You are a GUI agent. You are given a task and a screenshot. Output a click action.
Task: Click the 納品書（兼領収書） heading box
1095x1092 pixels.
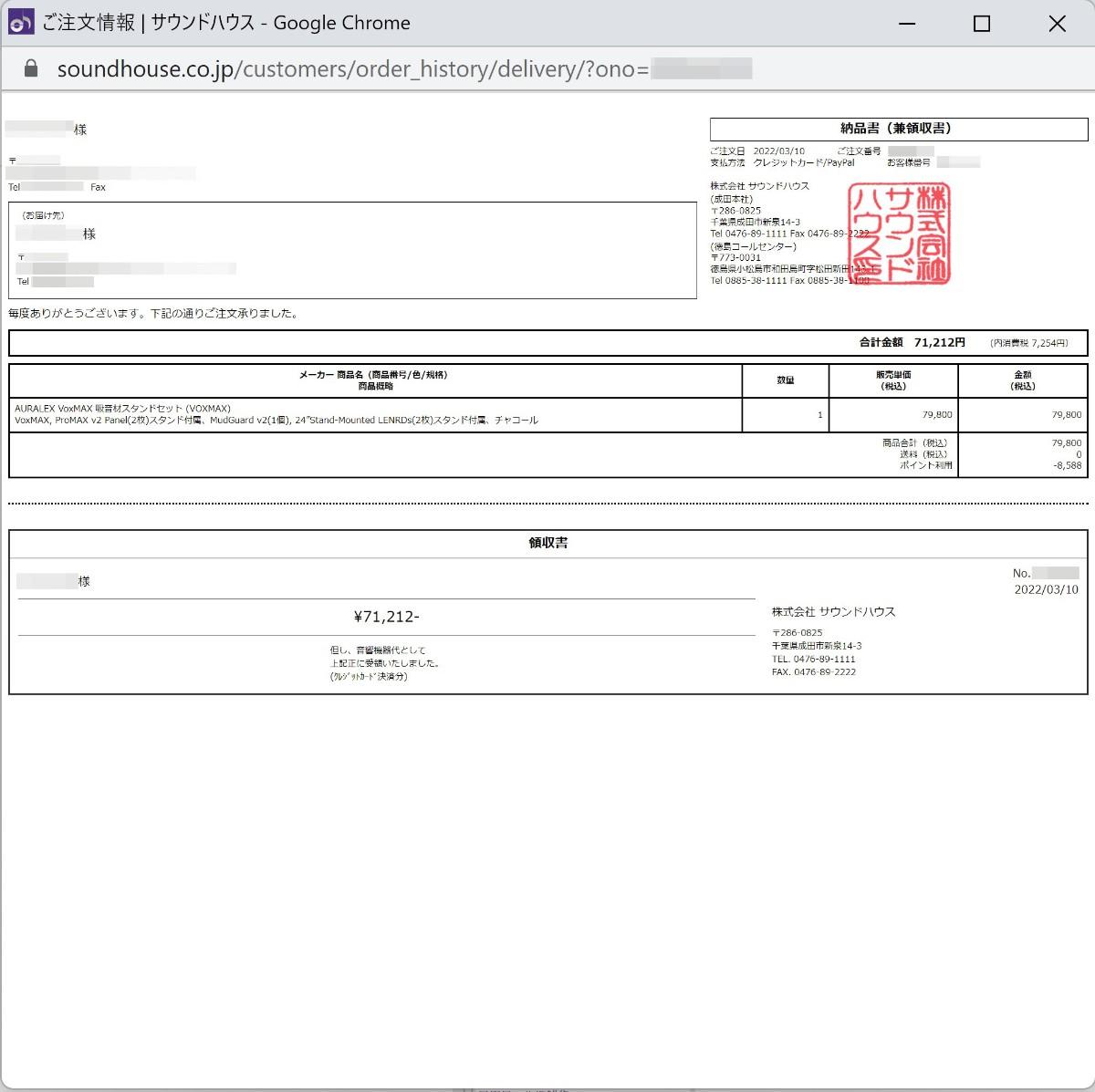[x=898, y=129]
